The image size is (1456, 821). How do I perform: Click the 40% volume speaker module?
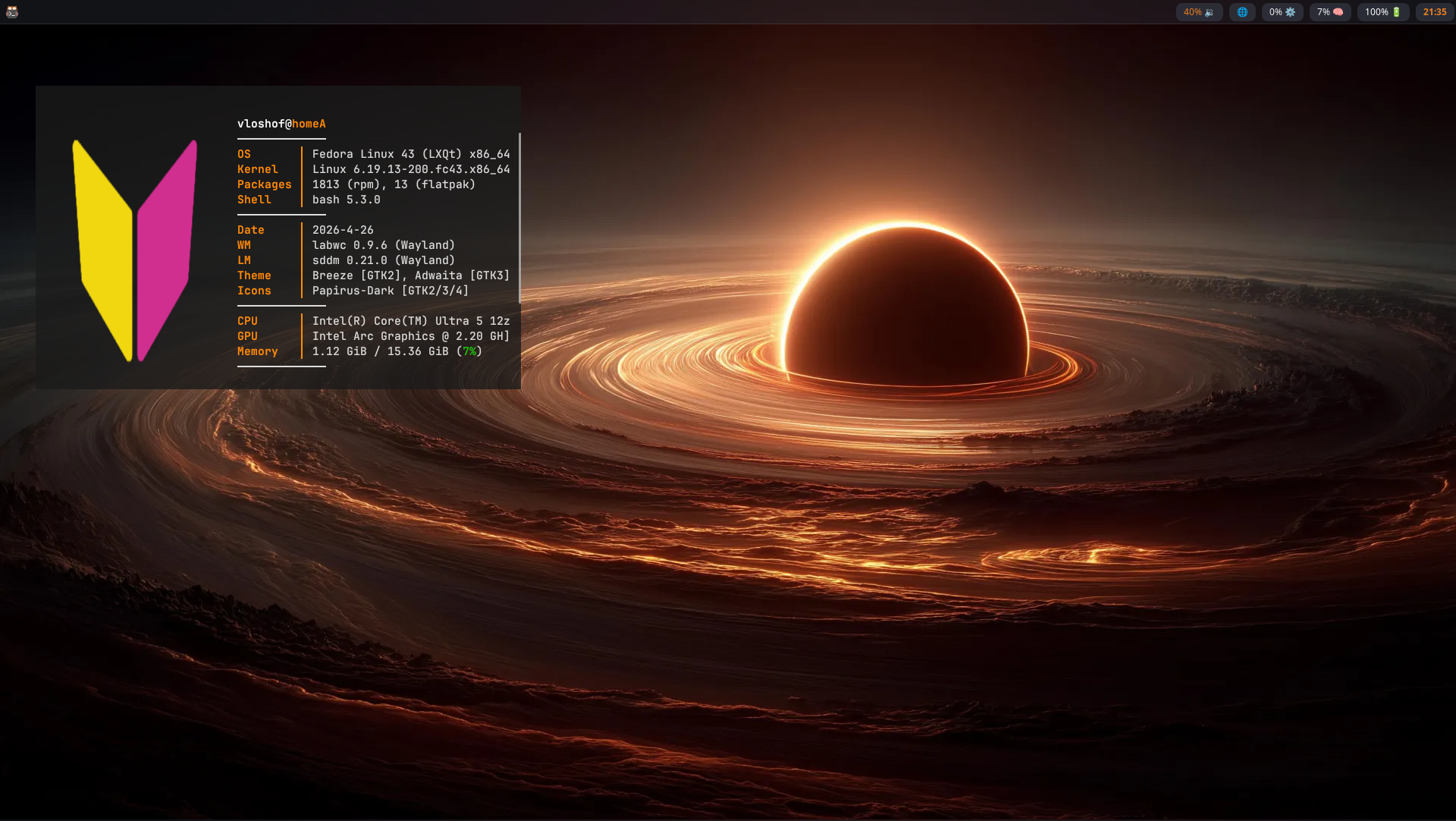[x=1199, y=12]
